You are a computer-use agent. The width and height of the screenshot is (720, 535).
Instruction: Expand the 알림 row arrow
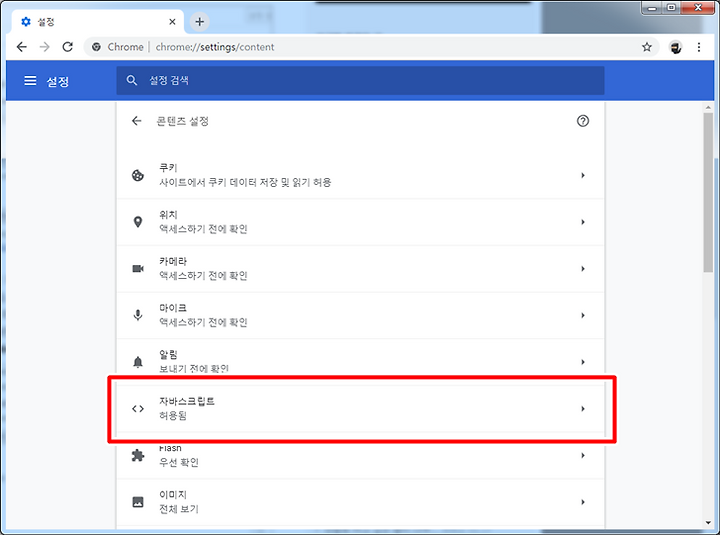(583, 362)
